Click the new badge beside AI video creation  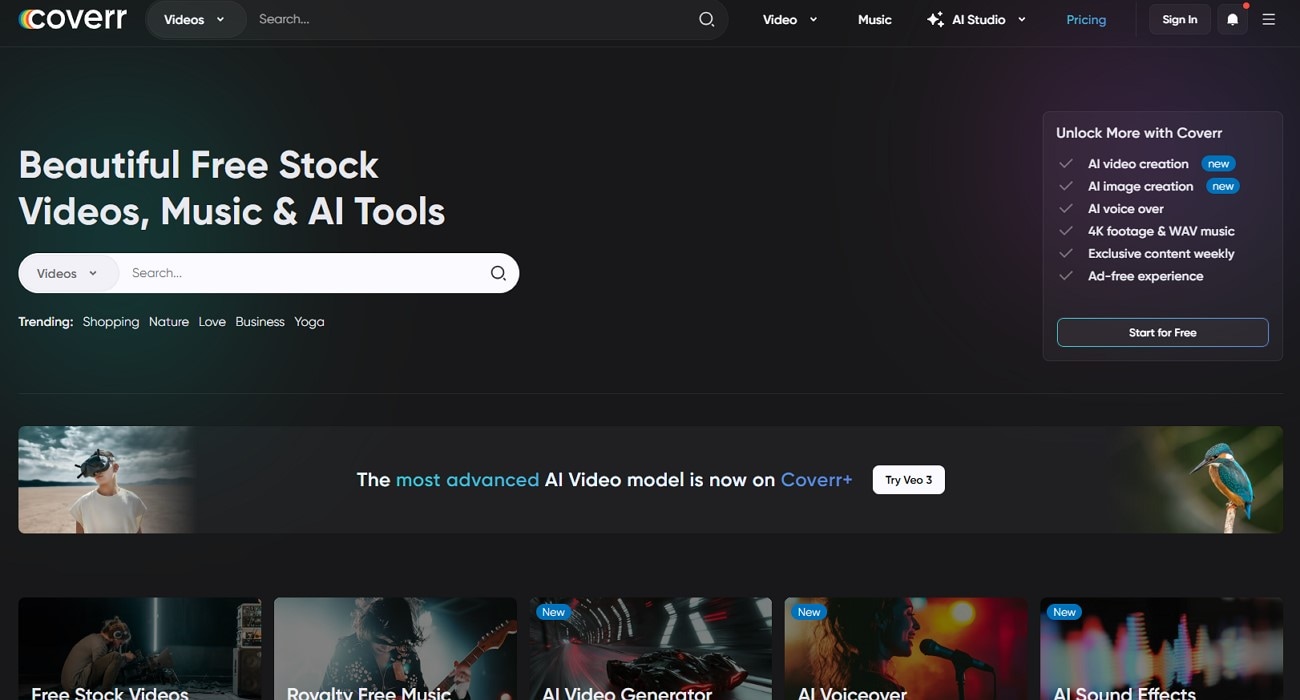tap(1218, 164)
